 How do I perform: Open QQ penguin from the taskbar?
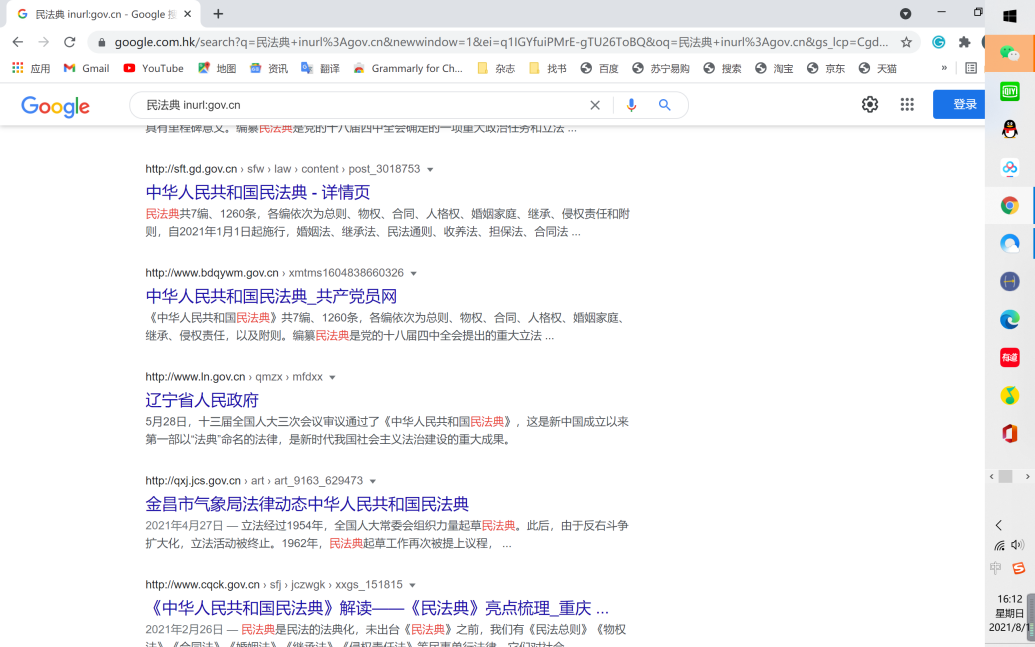[x=1009, y=129]
